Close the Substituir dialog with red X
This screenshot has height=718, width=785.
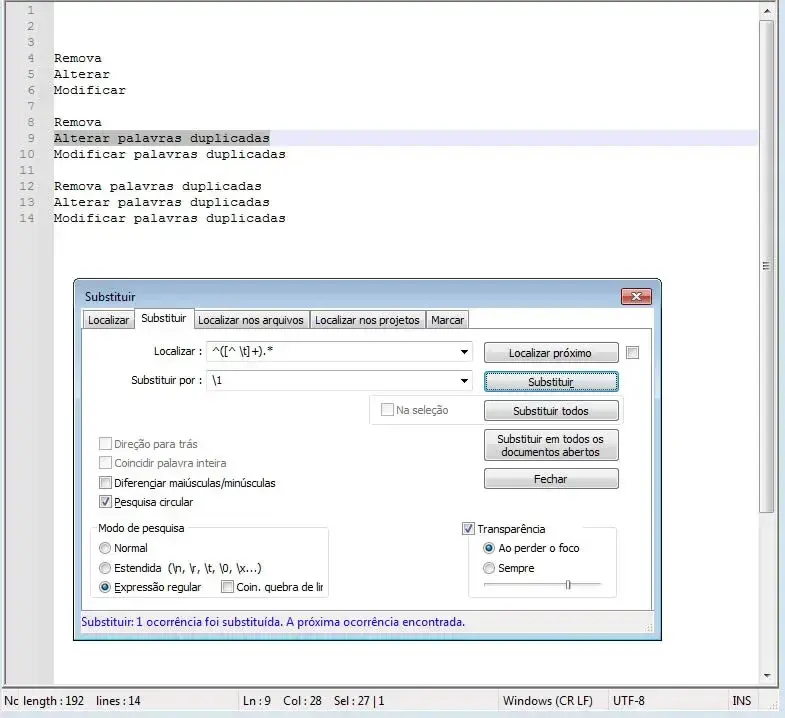636,297
